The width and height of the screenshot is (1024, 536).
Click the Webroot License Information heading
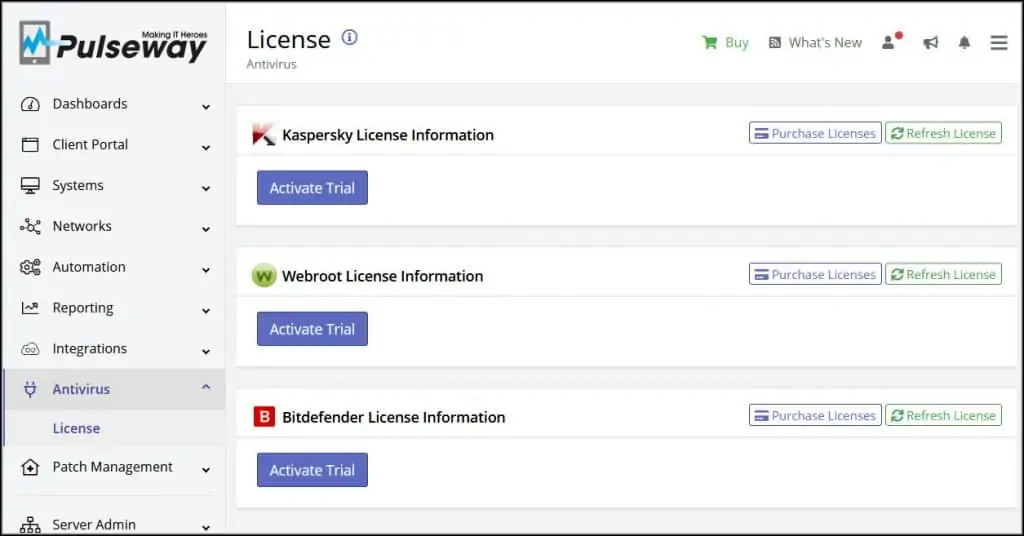pos(383,276)
